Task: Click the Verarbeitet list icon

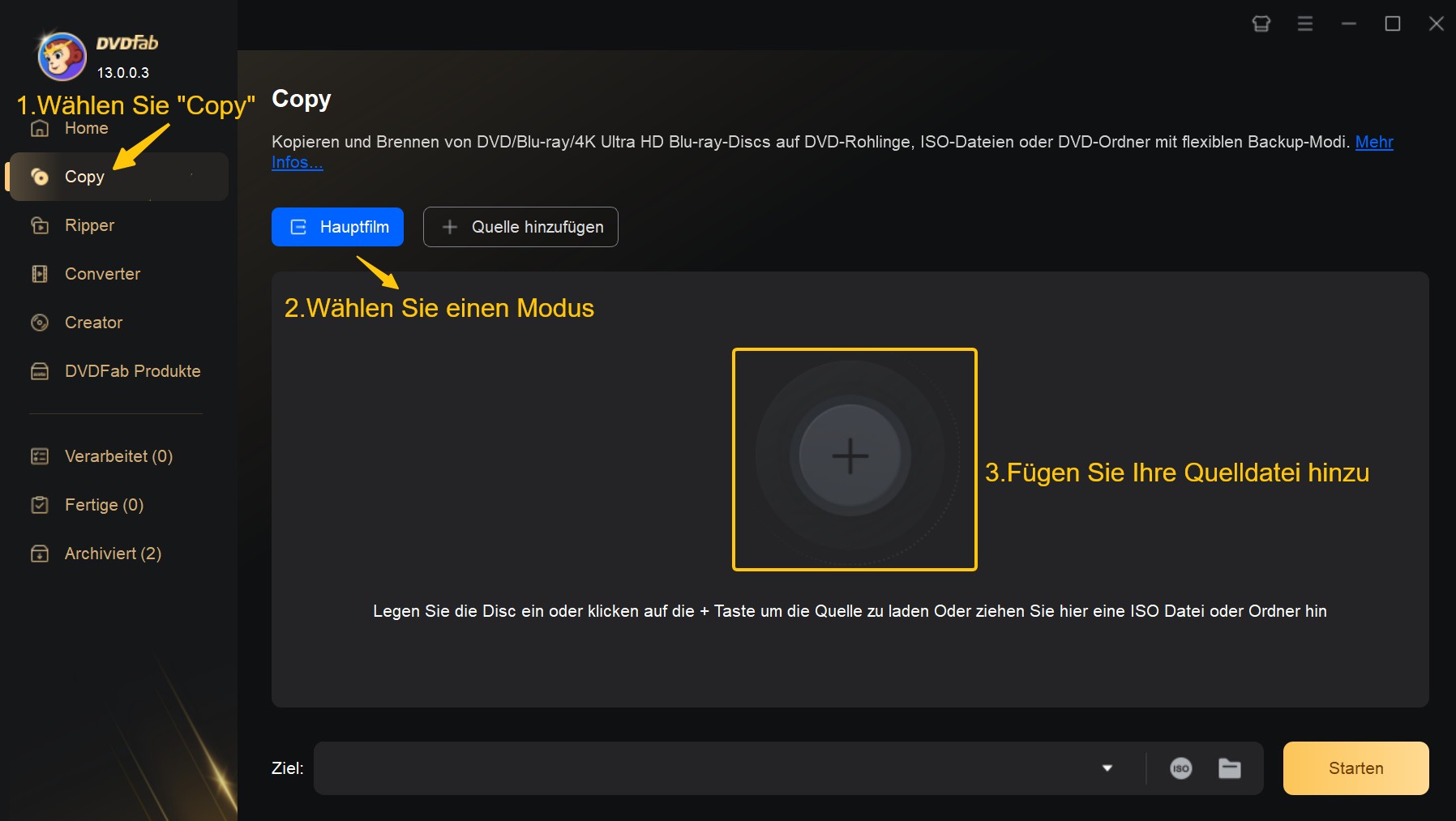Action: point(40,456)
